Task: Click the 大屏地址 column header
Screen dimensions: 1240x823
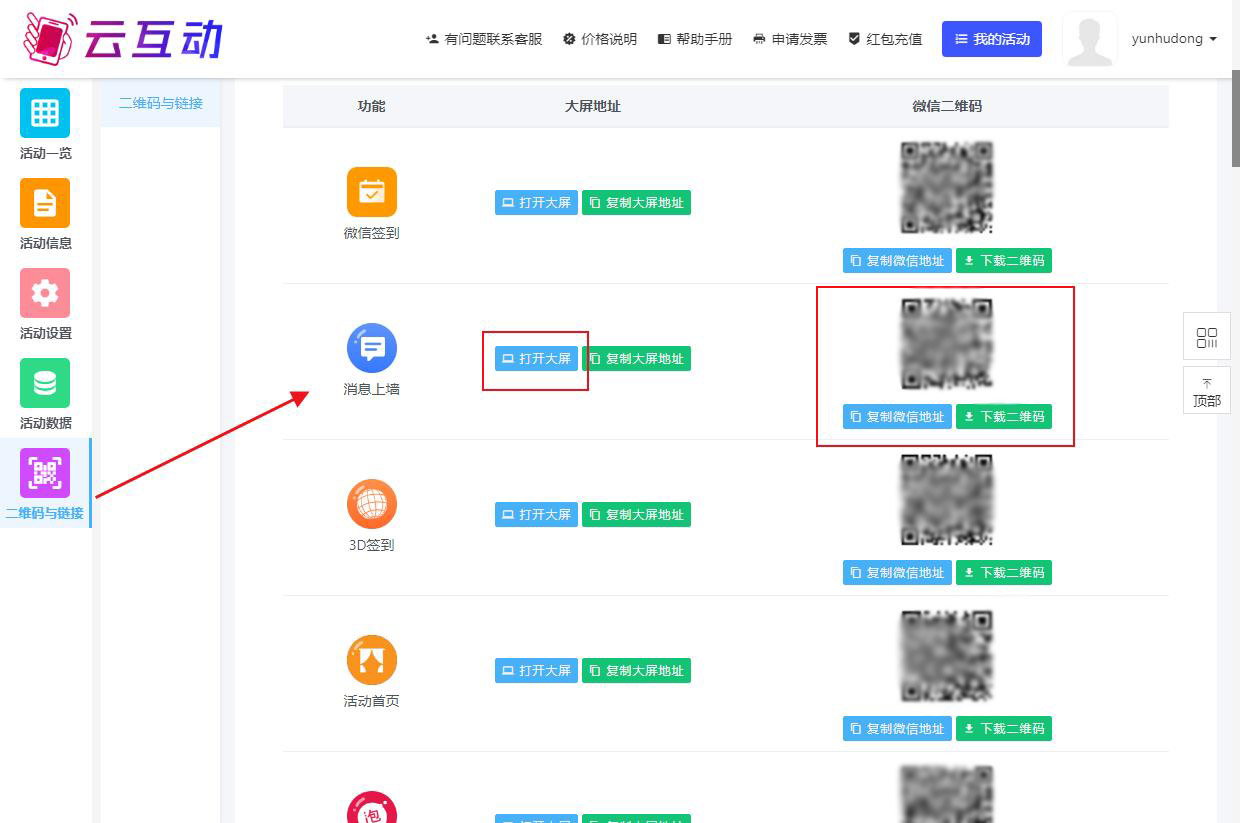Action: (x=593, y=106)
